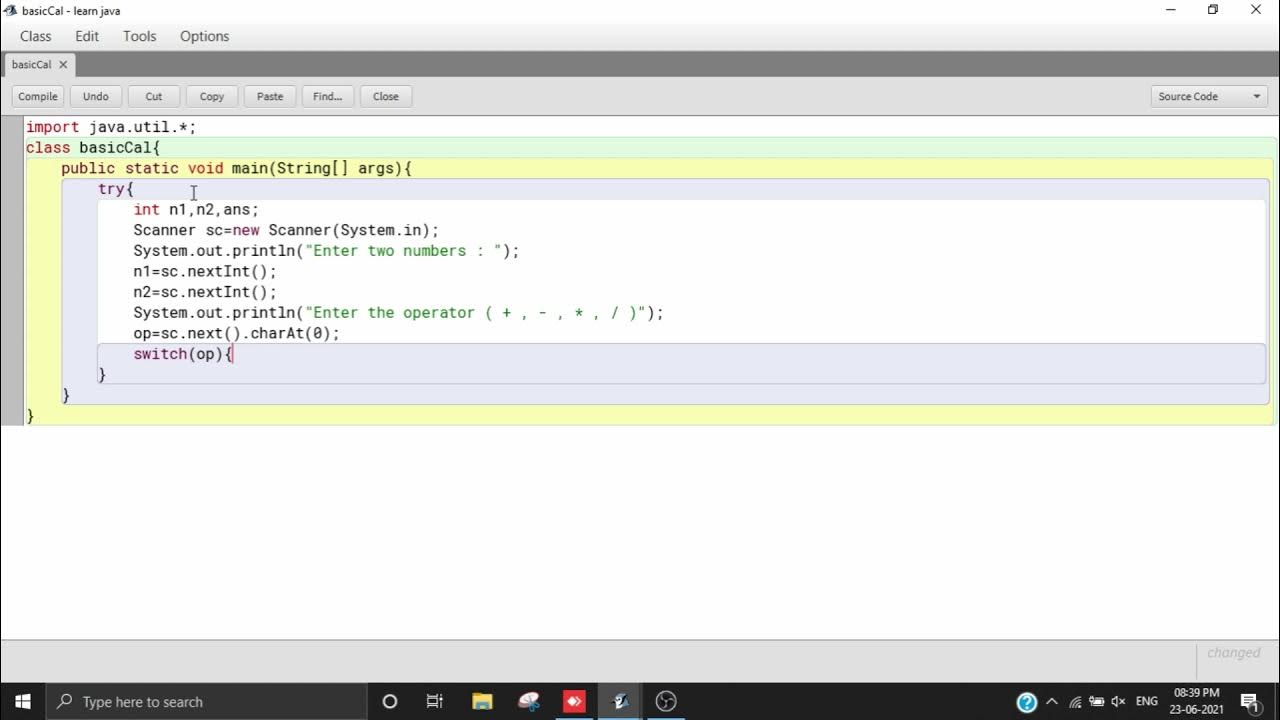This screenshot has height=720, width=1280.
Task: Click the Undo button
Action: (x=96, y=96)
